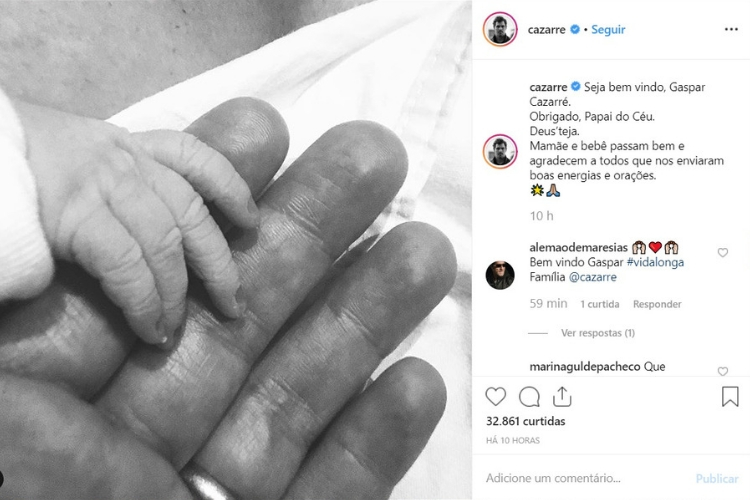The image size is (750, 500).
Task: View likes via 1 curtida
Action: (600, 304)
